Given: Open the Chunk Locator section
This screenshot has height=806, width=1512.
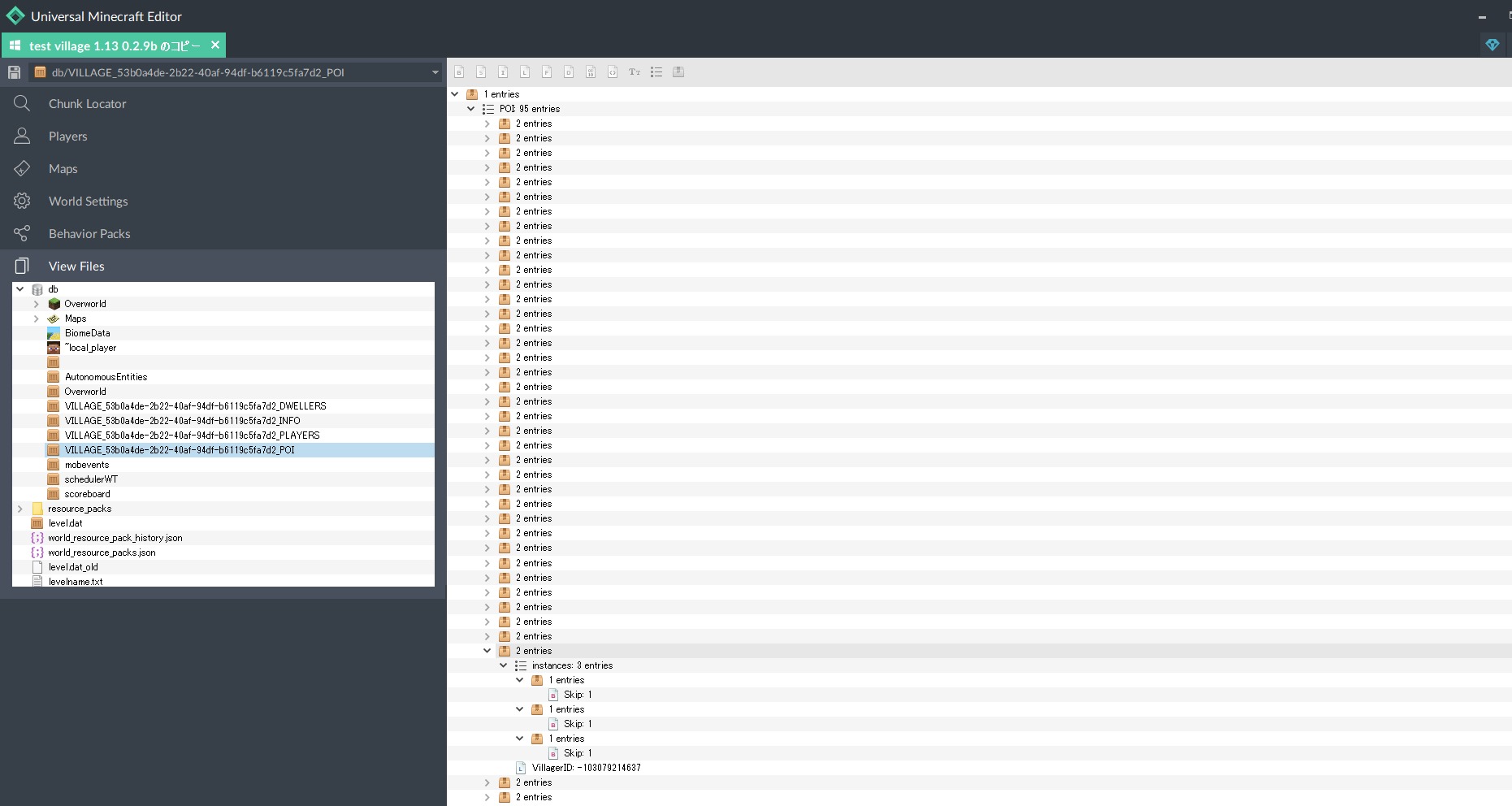Looking at the screenshot, I should 87,104.
